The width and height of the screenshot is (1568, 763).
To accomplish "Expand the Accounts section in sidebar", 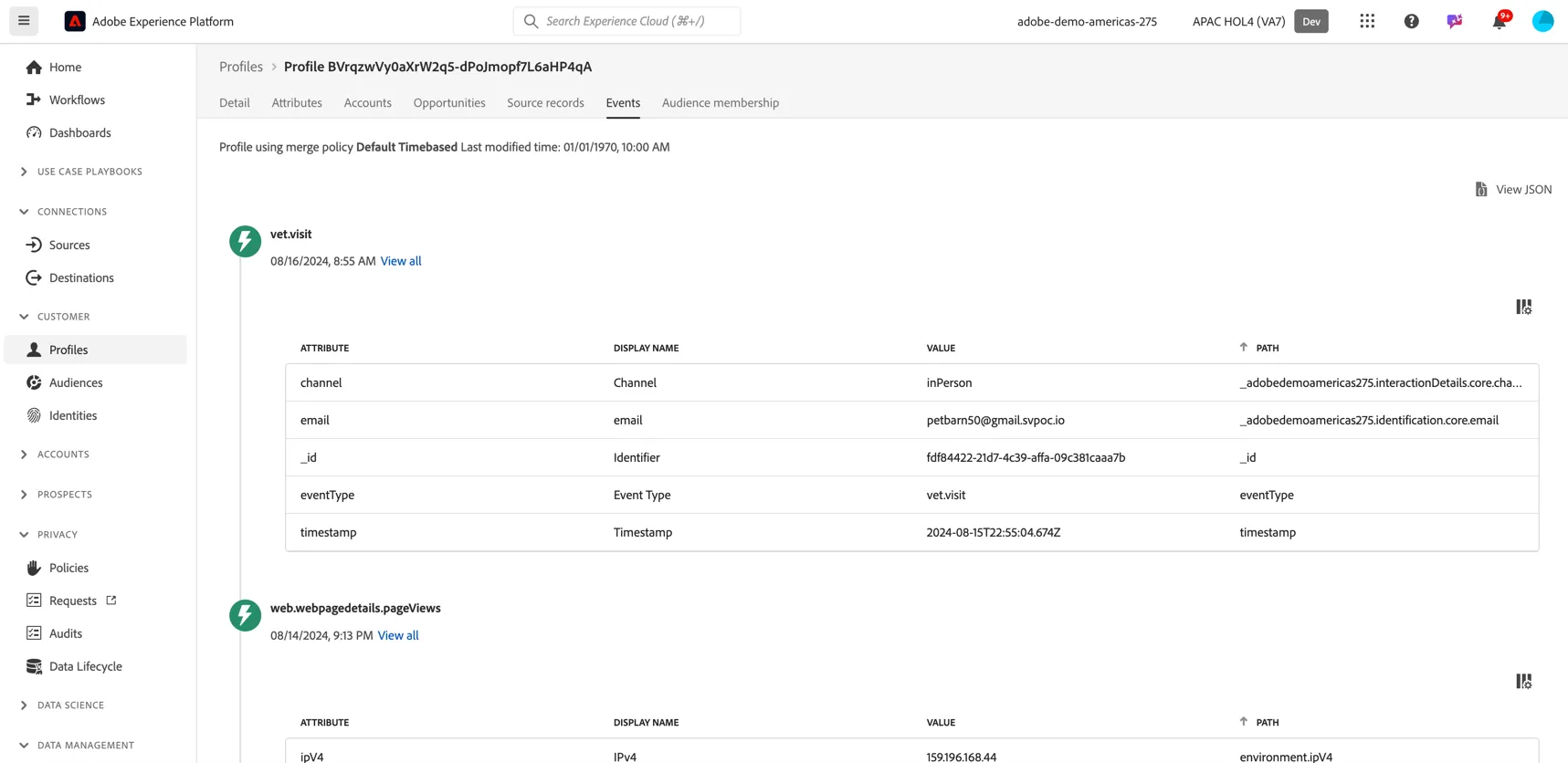I will point(63,455).
